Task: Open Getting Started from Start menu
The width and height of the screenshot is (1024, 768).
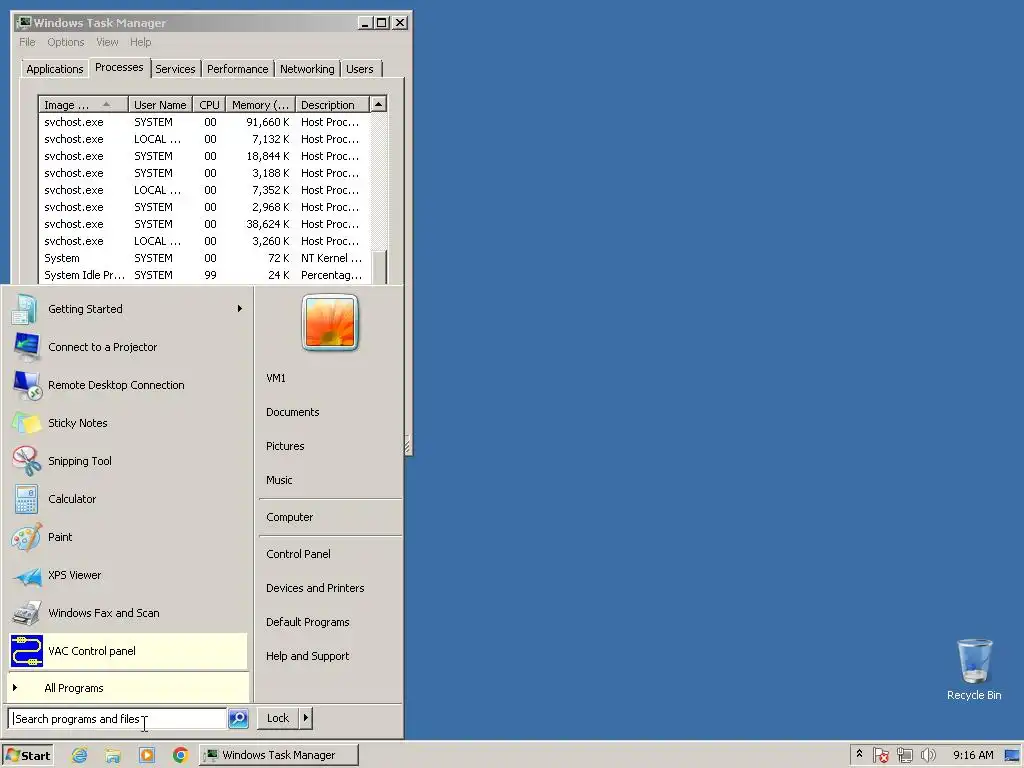Action: tap(129, 309)
